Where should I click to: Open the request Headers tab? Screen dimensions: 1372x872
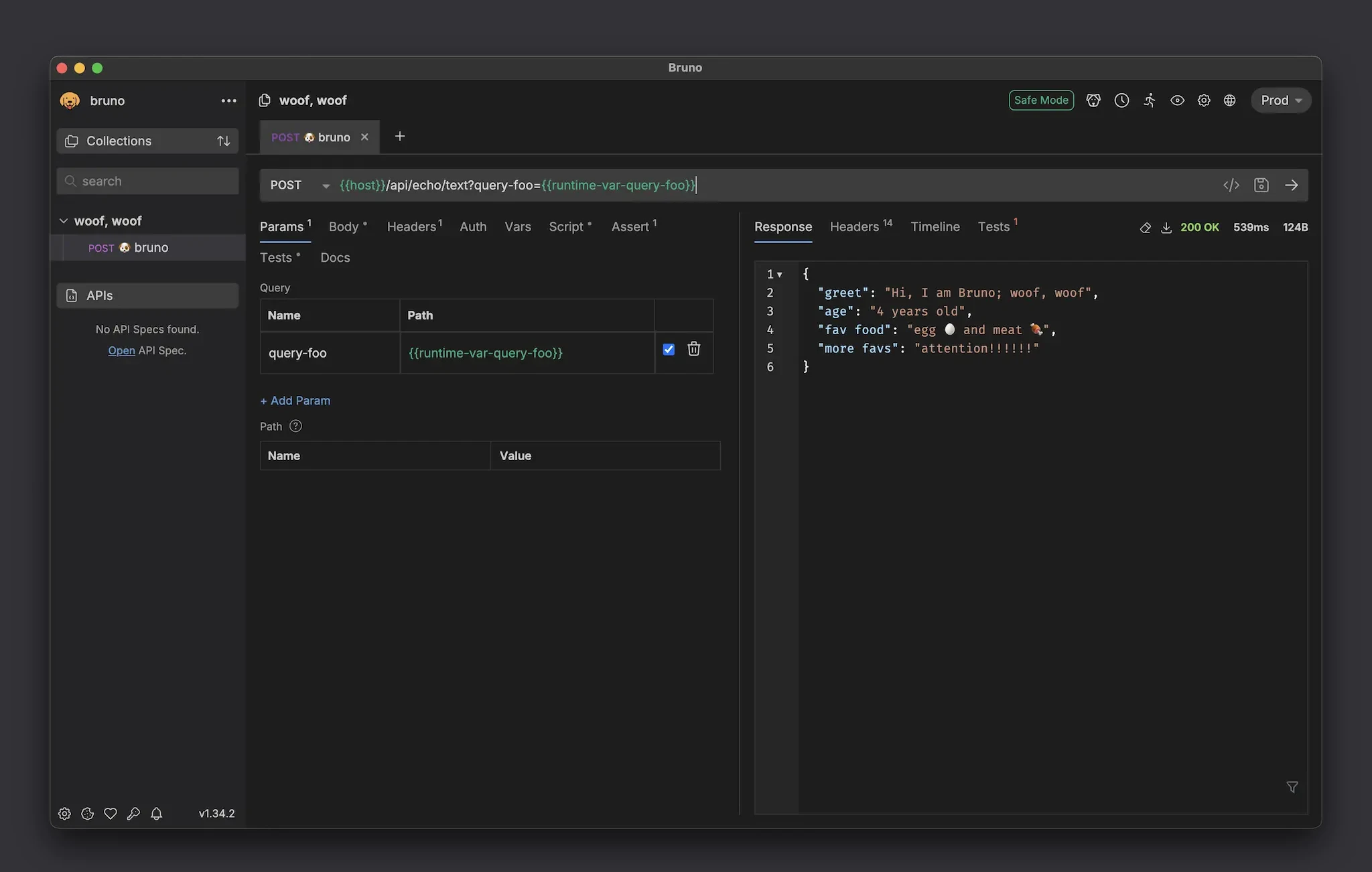point(415,227)
